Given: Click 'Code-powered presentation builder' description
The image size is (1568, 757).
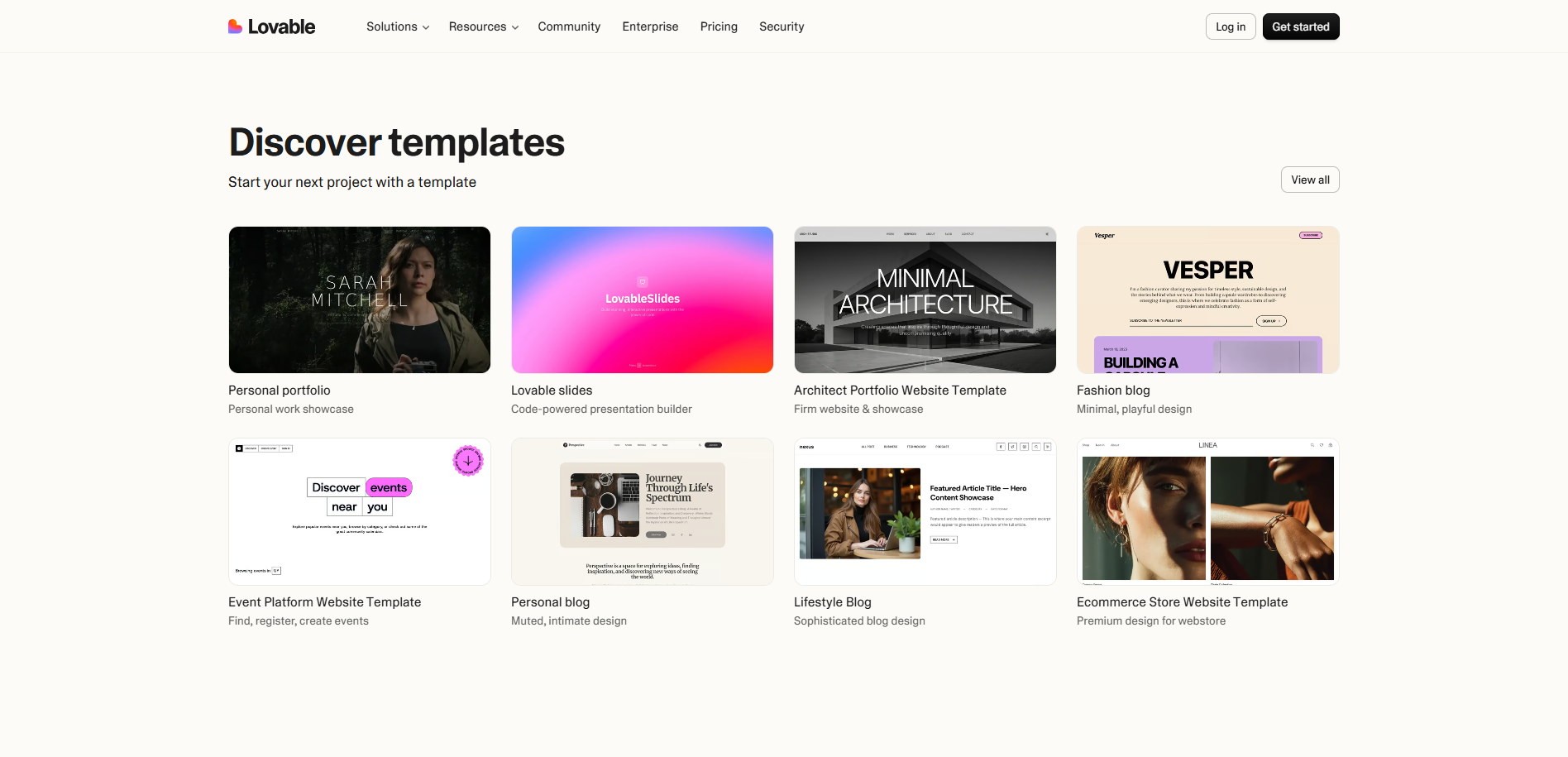Looking at the screenshot, I should pyautogui.click(x=601, y=410).
